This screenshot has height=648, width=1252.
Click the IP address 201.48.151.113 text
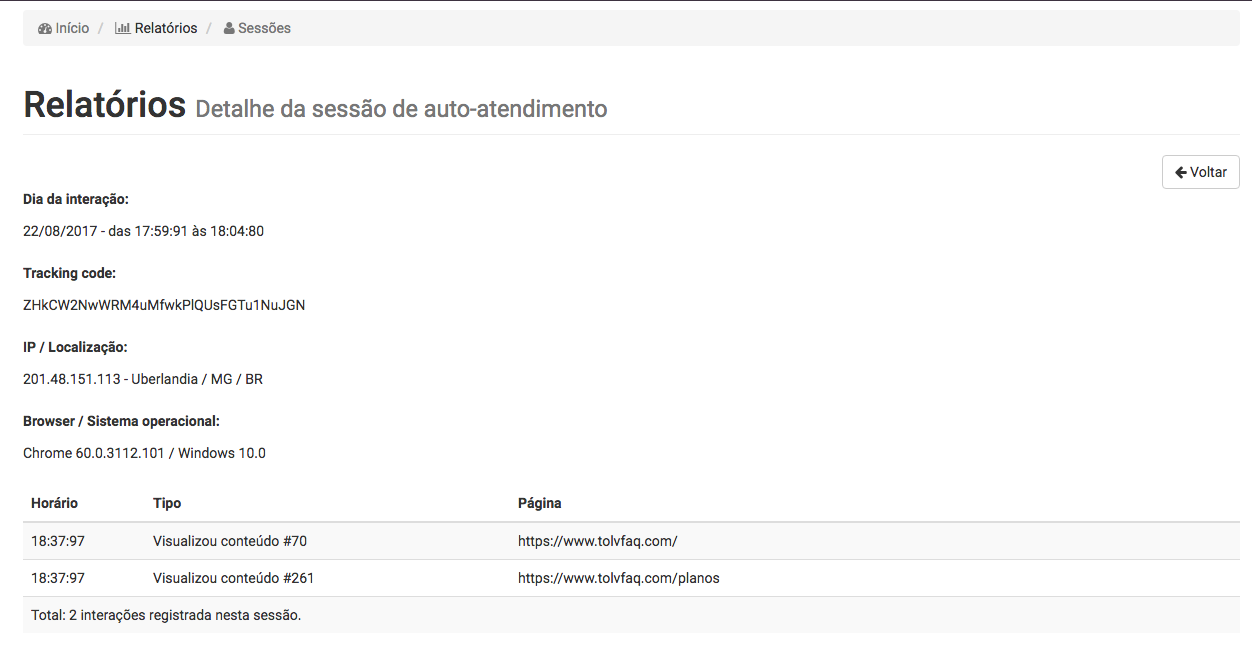click(72, 379)
